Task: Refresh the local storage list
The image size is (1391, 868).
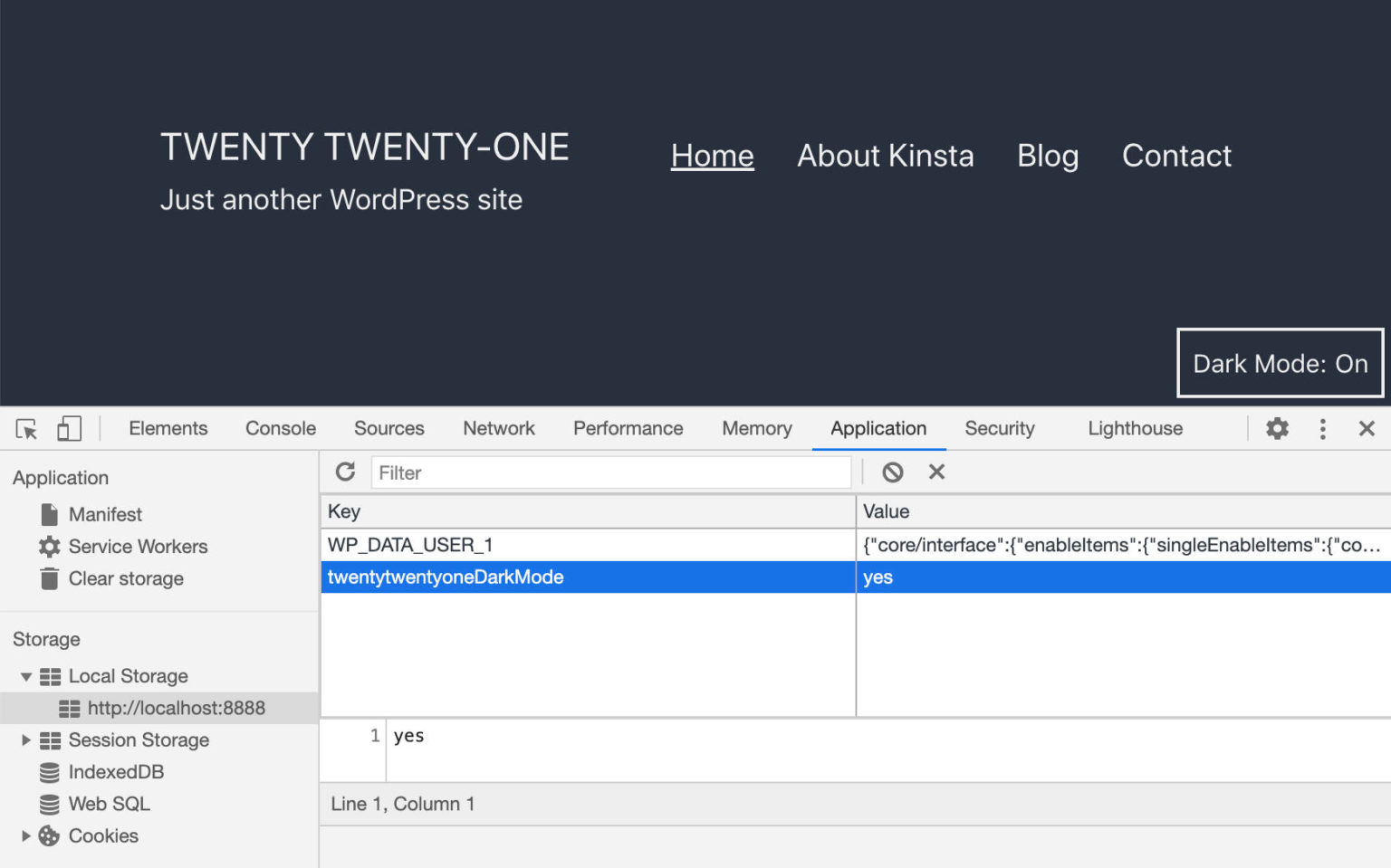Action: coord(346,472)
